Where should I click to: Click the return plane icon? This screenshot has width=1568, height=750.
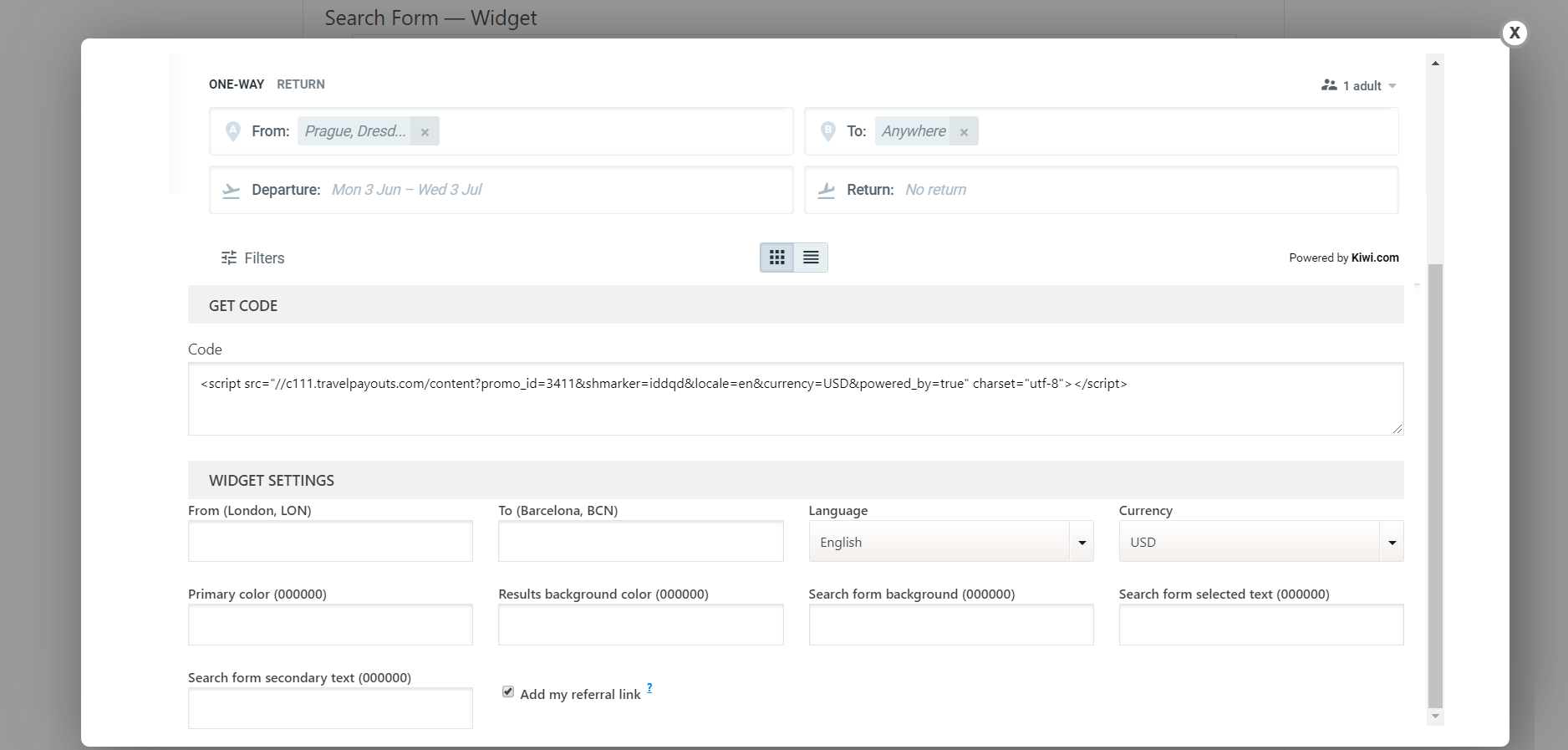click(x=827, y=191)
